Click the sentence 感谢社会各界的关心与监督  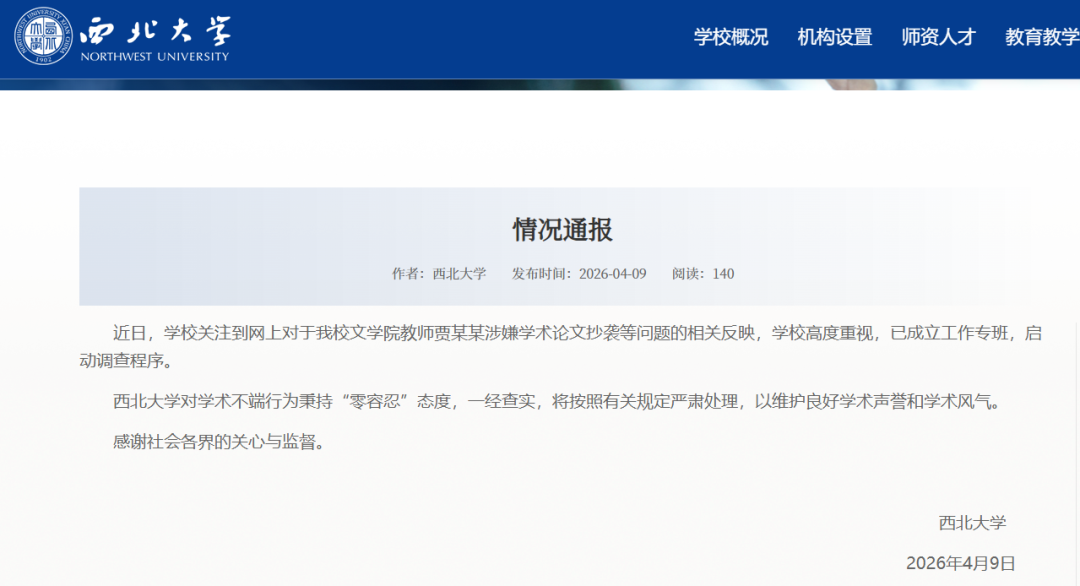click(x=220, y=442)
